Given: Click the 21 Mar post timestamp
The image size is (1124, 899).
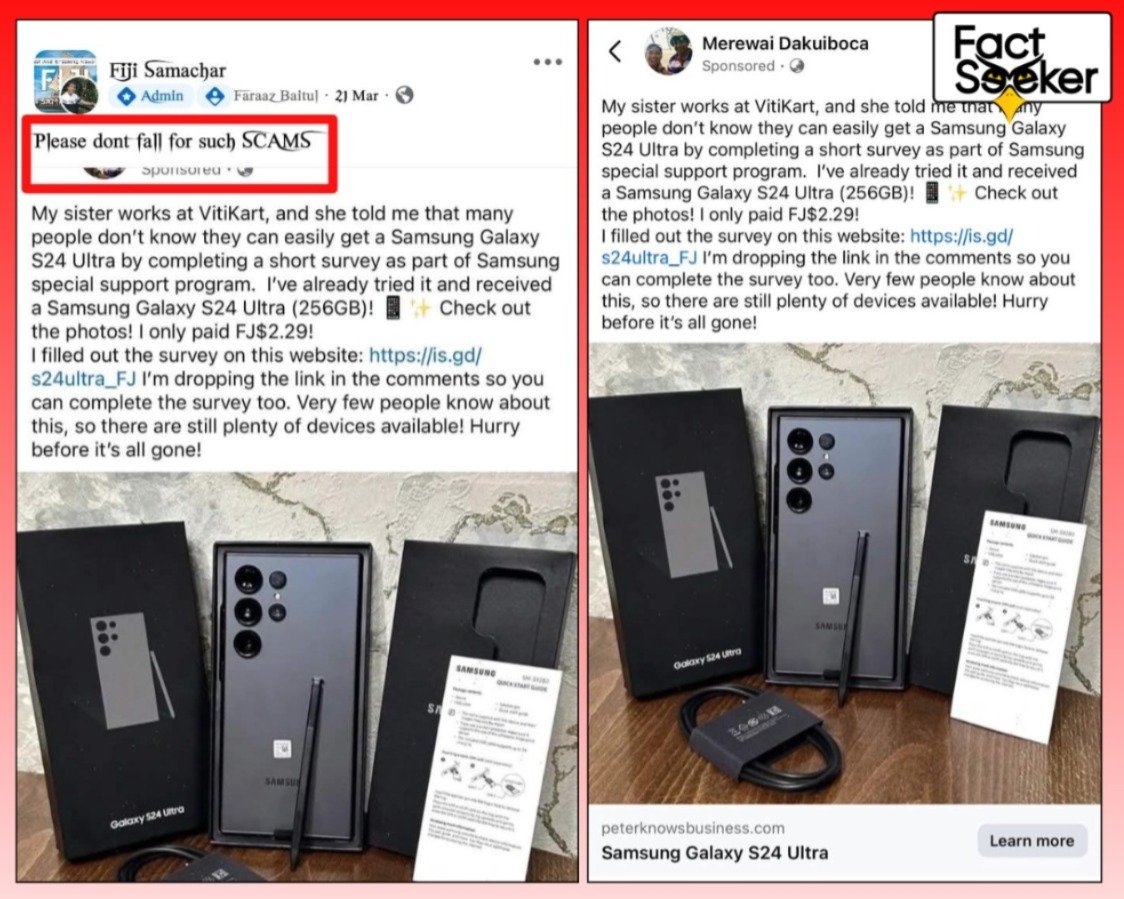Looking at the screenshot, I should click(356, 95).
